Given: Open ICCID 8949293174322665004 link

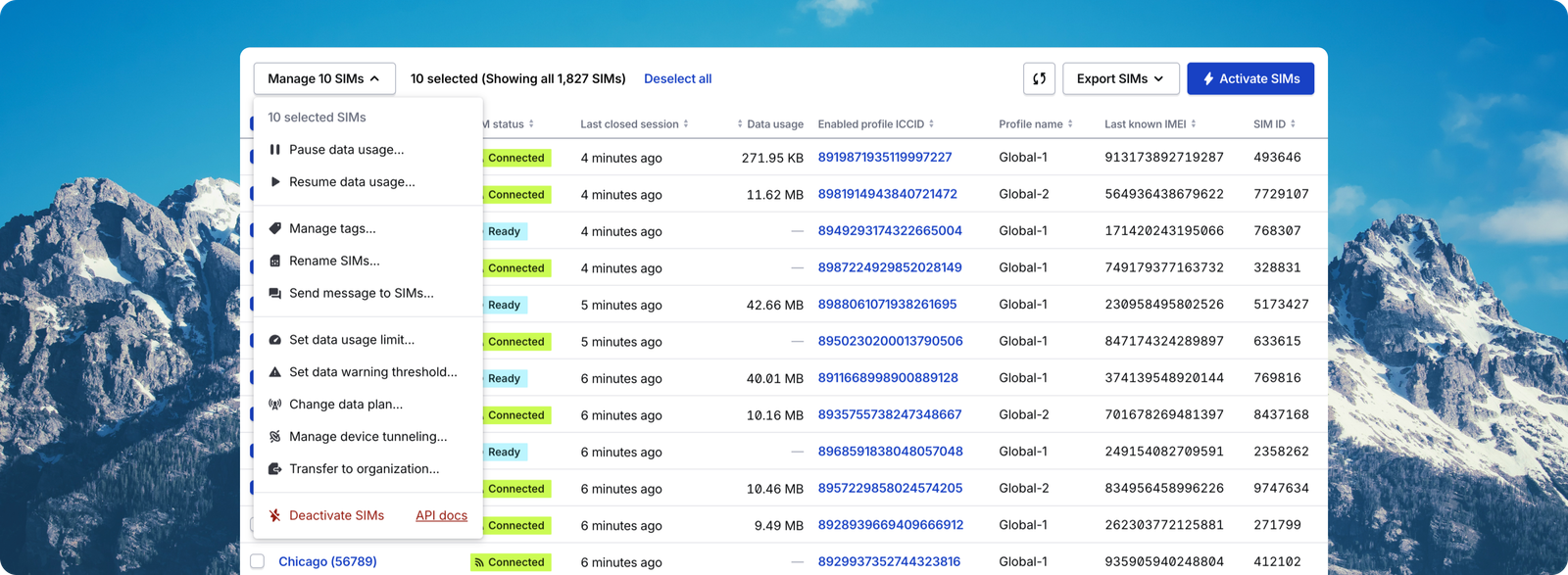Looking at the screenshot, I should (890, 231).
